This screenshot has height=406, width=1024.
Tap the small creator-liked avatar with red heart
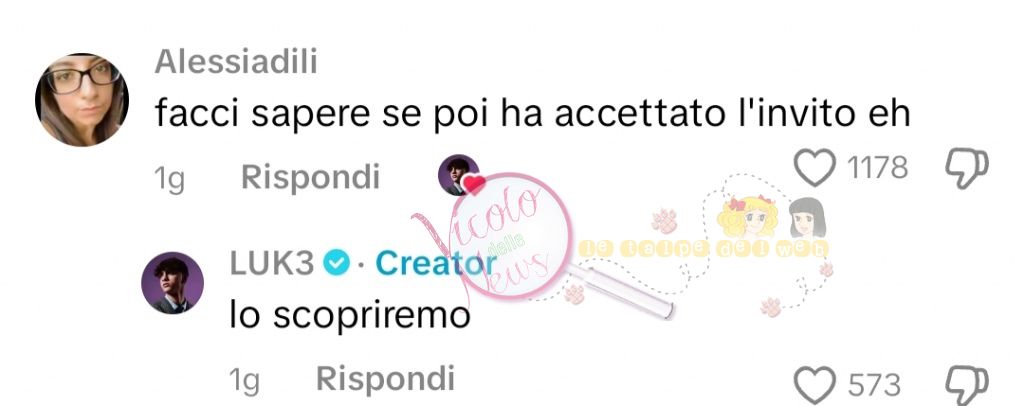(x=462, y=175)
